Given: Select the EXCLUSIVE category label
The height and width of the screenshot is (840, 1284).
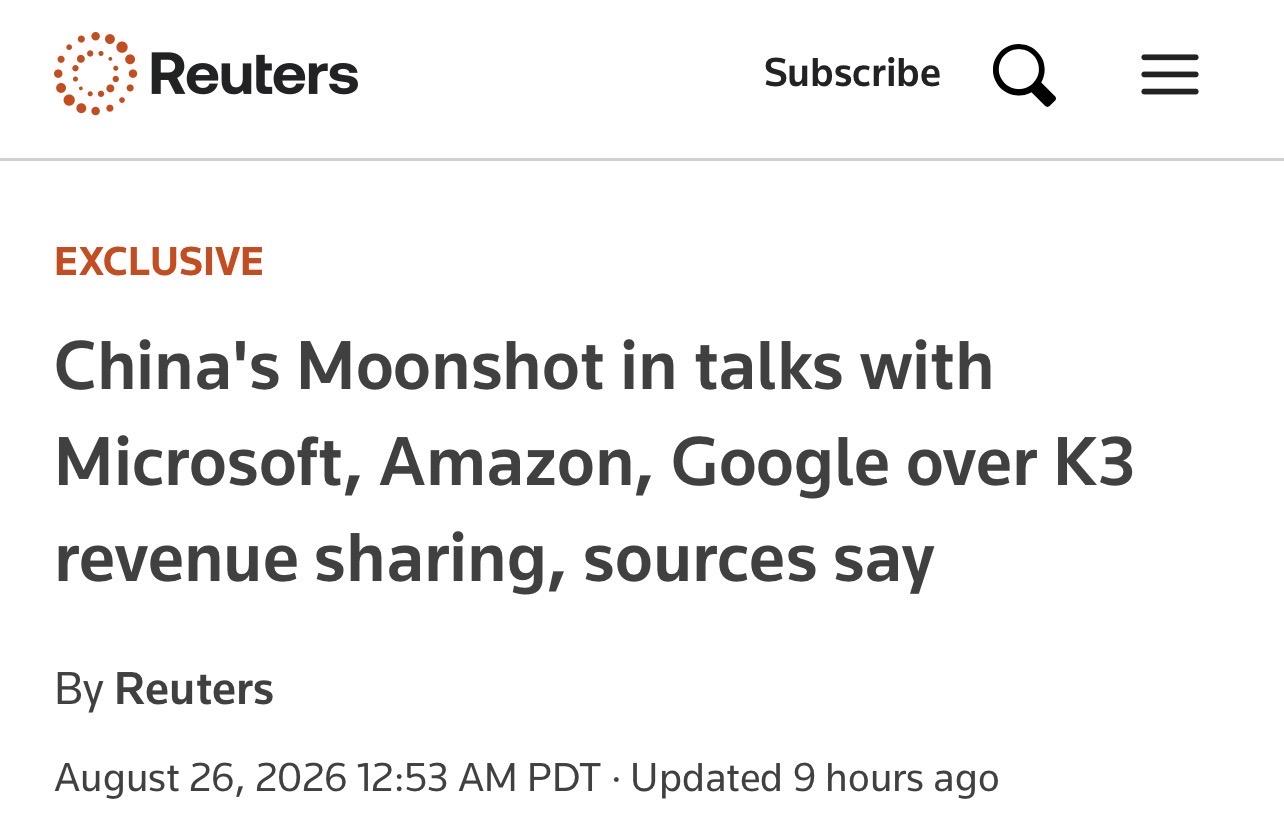Looking at the screenshot, I should pyautogui.click(x=159, y=262).
